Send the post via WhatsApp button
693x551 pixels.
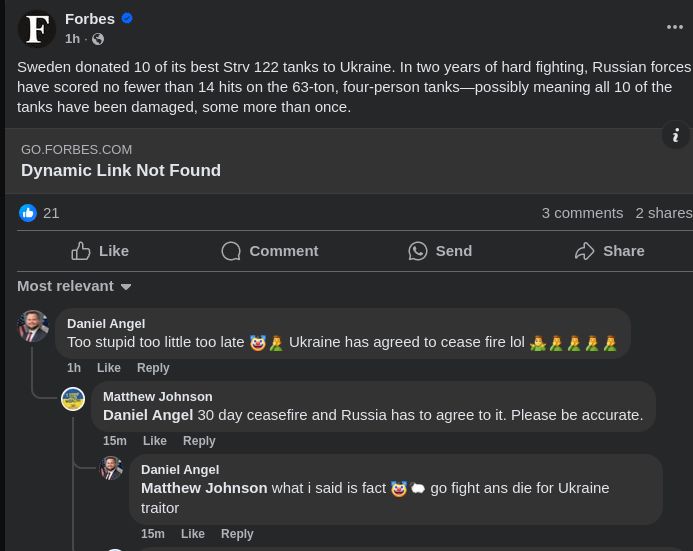(x=440, y=251)
